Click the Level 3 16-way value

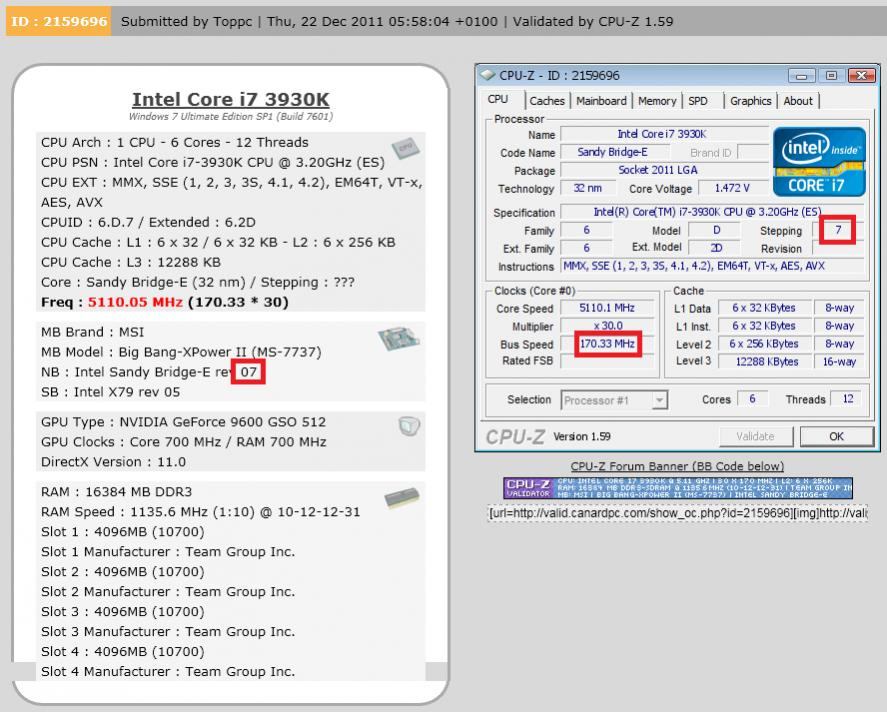pyautogui.click(x=839, y=361)
